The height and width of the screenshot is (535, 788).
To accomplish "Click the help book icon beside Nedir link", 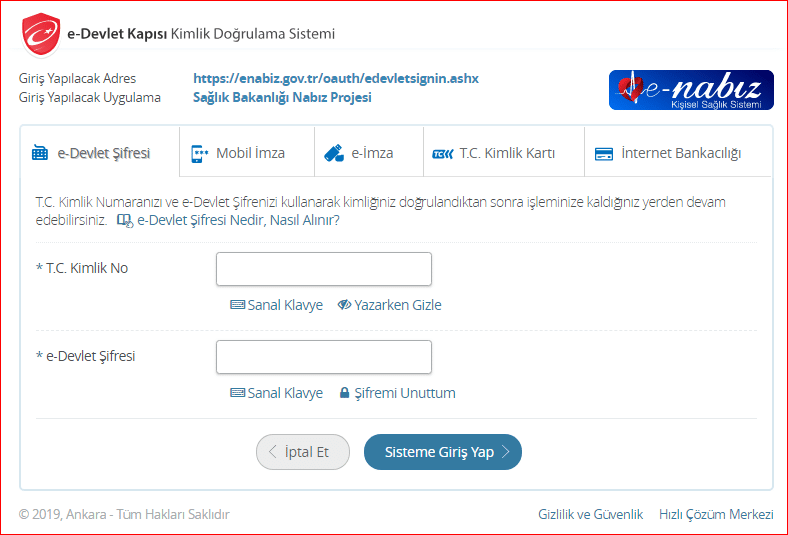I will 125,221.
